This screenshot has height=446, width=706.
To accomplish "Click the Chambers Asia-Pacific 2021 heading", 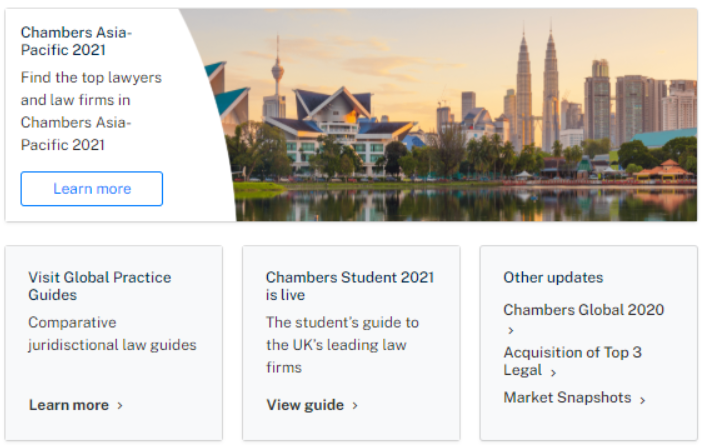I will pos(76,41).
